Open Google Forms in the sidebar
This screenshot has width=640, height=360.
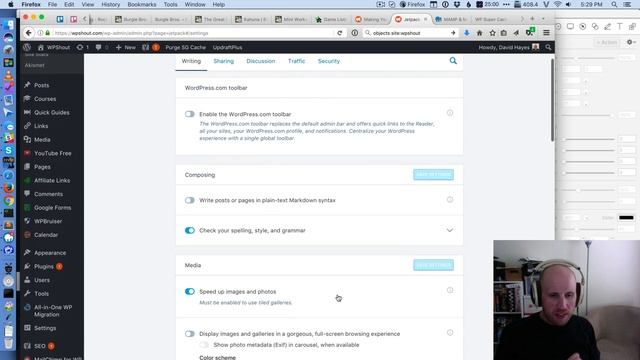point(52,208)
